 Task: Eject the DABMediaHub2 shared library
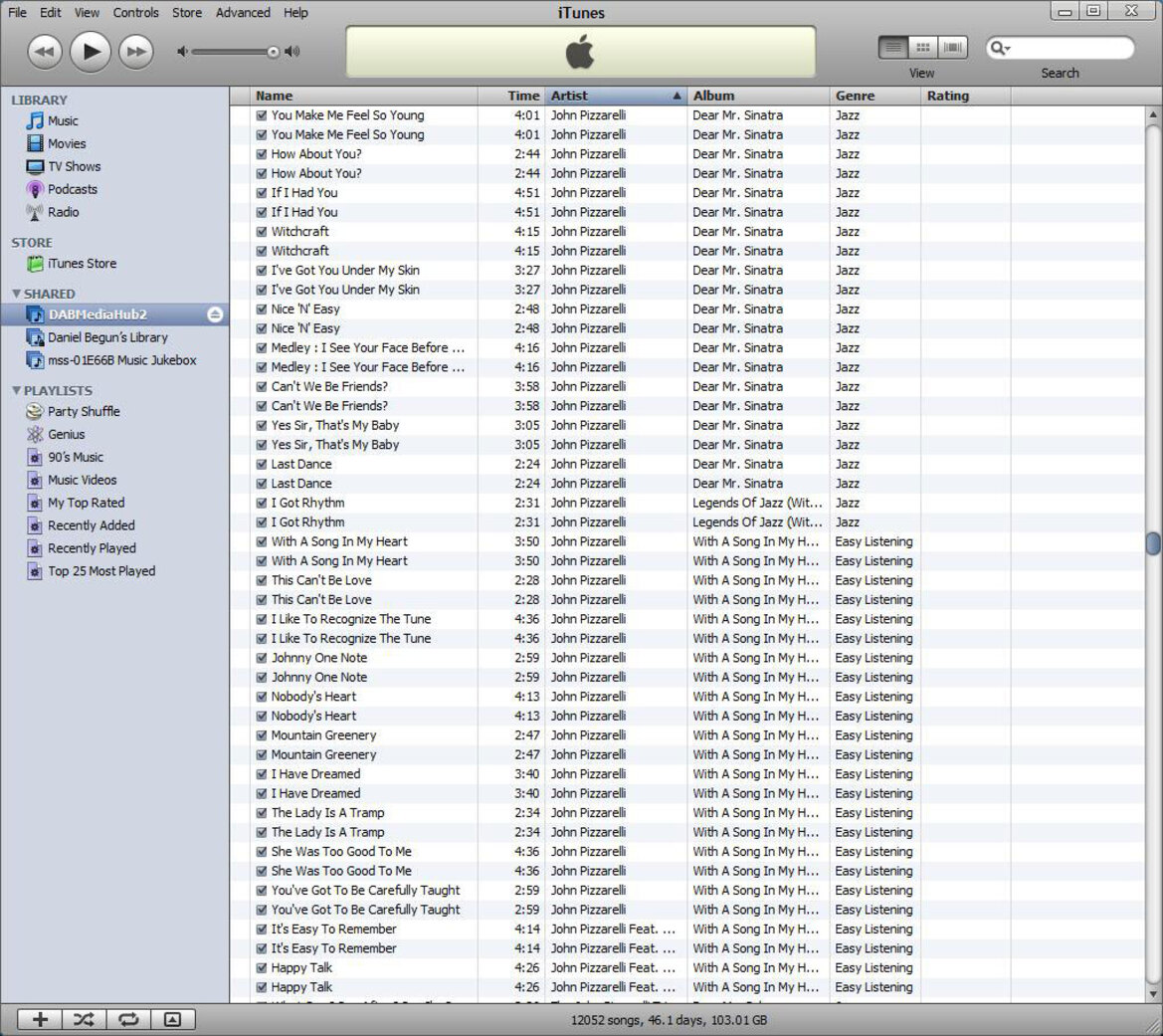(215, 314)
